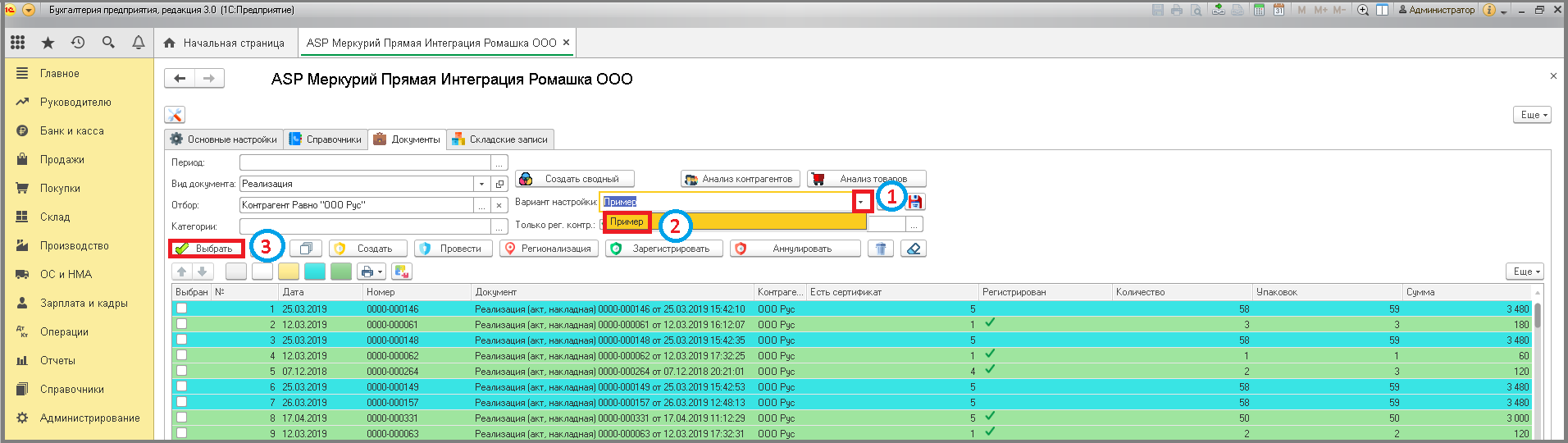Go forward with right arrow button

(x=209, y=78)
